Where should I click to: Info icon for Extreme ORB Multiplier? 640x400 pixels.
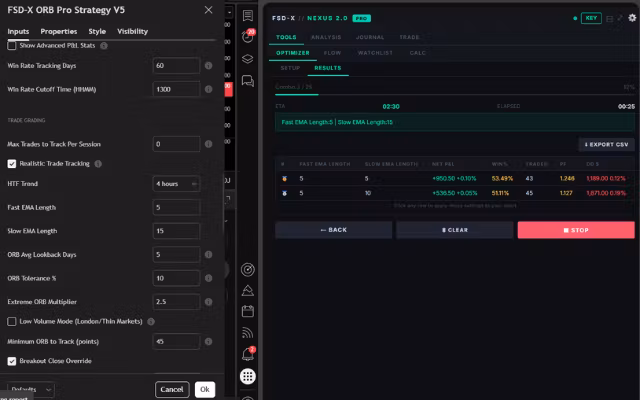(208, 302)
